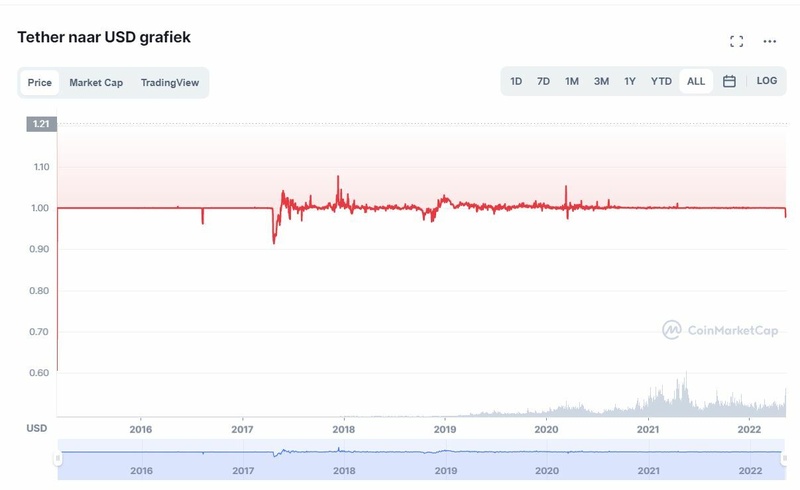Viewport: 800px width, 490px height.
Task: Switch to the Market Cap tab
Action: click(x=96, y=82)
